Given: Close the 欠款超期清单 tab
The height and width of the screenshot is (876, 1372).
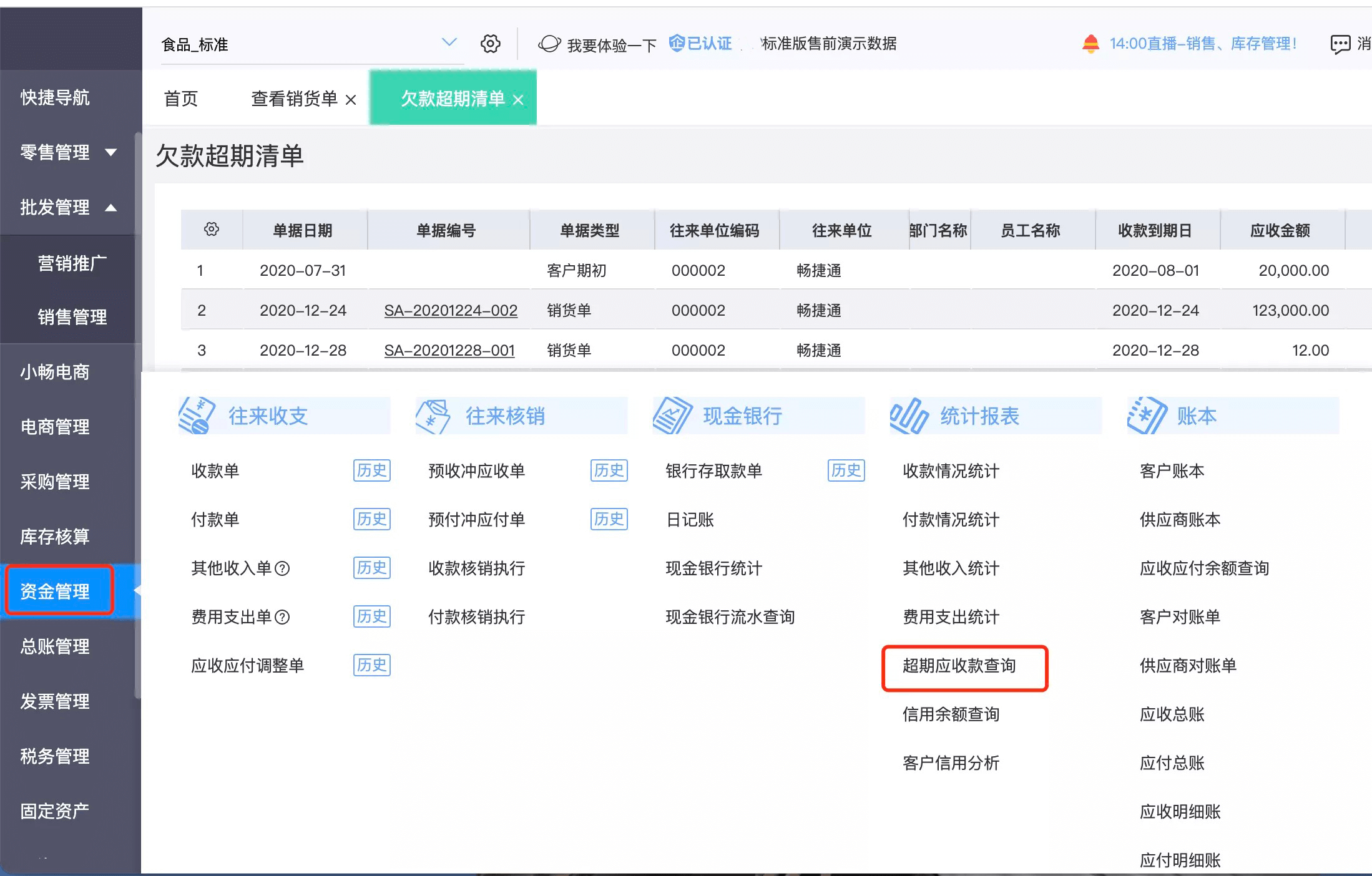Looking at the screenshot, I should 518,100.
